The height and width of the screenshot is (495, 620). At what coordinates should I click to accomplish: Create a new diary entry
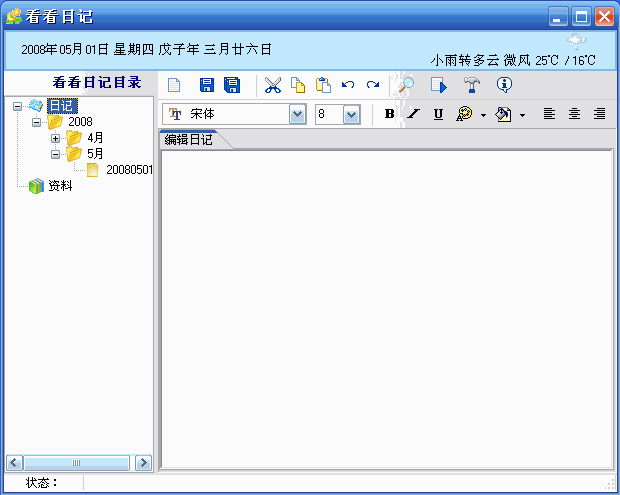(x=174, y=86)
